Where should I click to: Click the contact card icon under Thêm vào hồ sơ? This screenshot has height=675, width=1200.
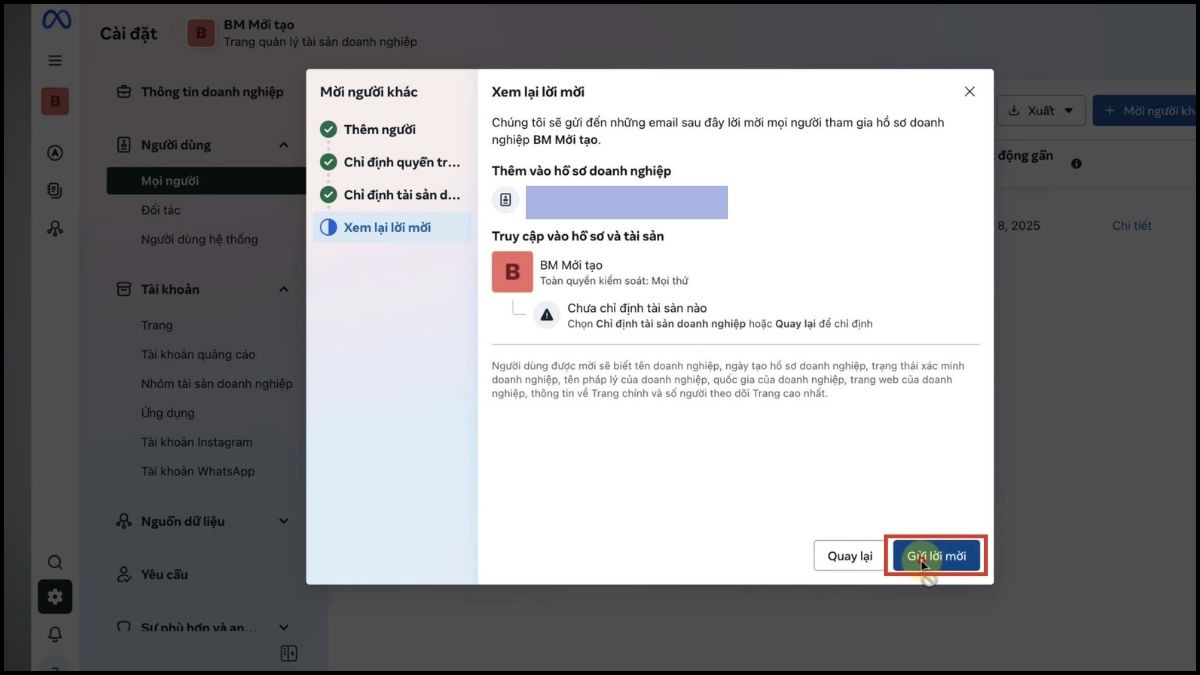506,200
